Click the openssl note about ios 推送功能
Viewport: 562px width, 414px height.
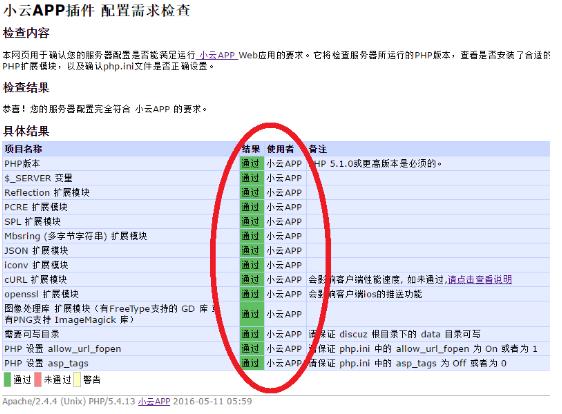tap(366, 294)
